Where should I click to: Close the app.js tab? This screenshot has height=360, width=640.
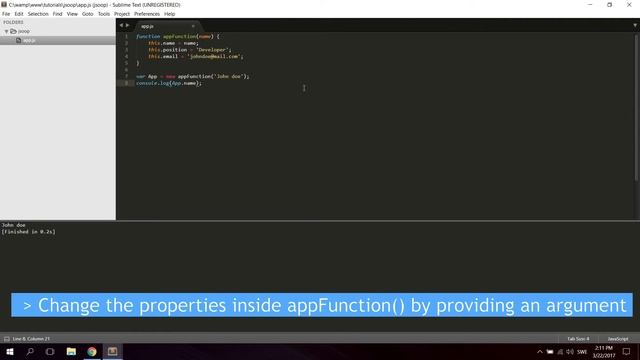193,26
